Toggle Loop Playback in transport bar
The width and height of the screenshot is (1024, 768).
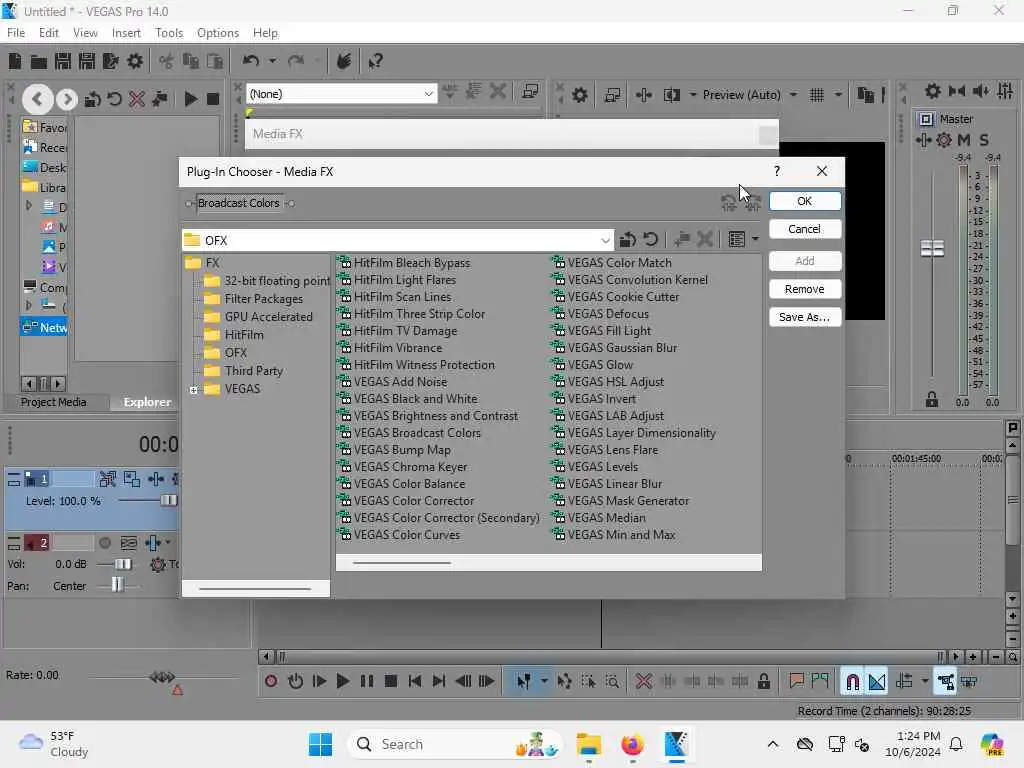[x=295, y=682]
